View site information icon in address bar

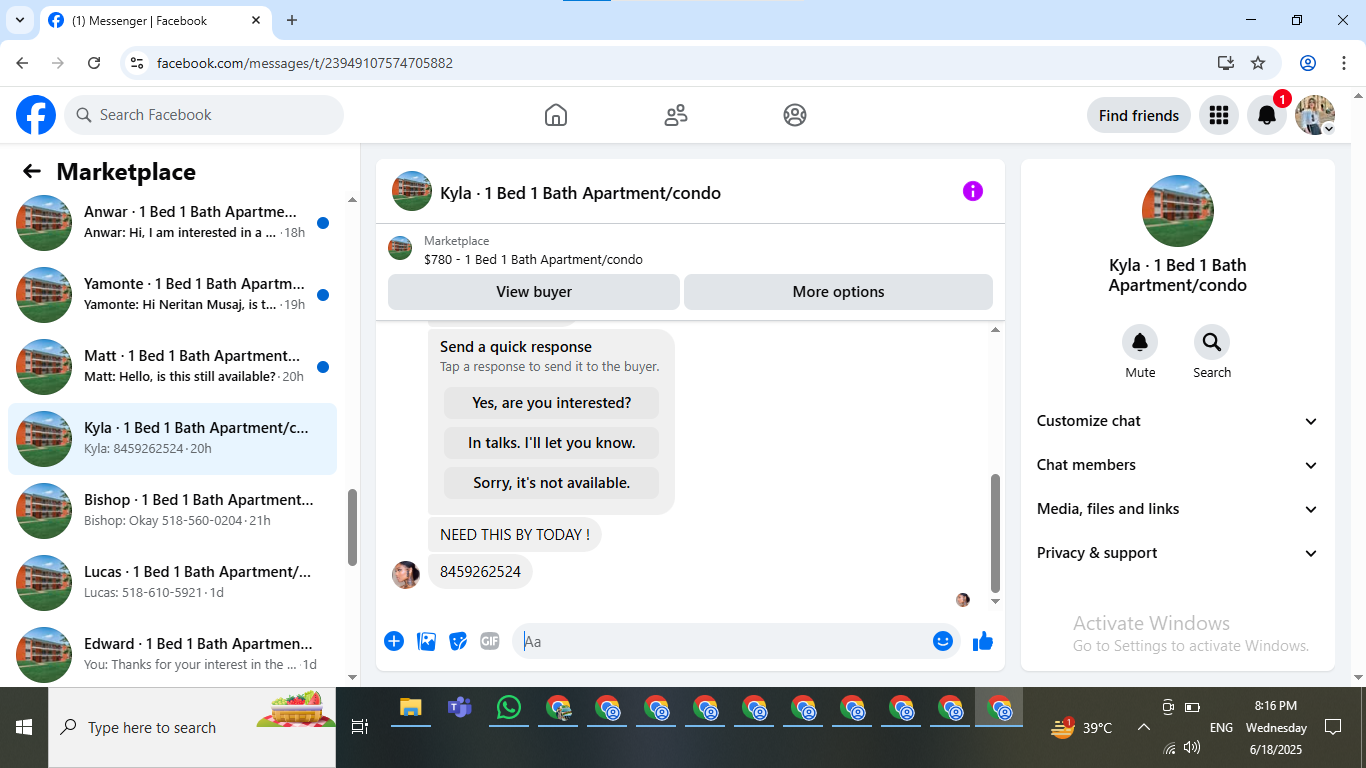click(x=138, y=63)
